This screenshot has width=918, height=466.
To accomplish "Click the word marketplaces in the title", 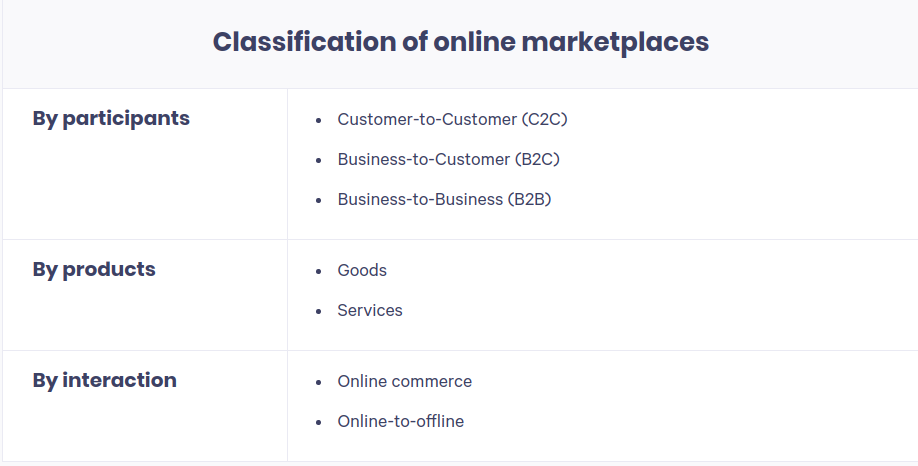I will 615,43.
